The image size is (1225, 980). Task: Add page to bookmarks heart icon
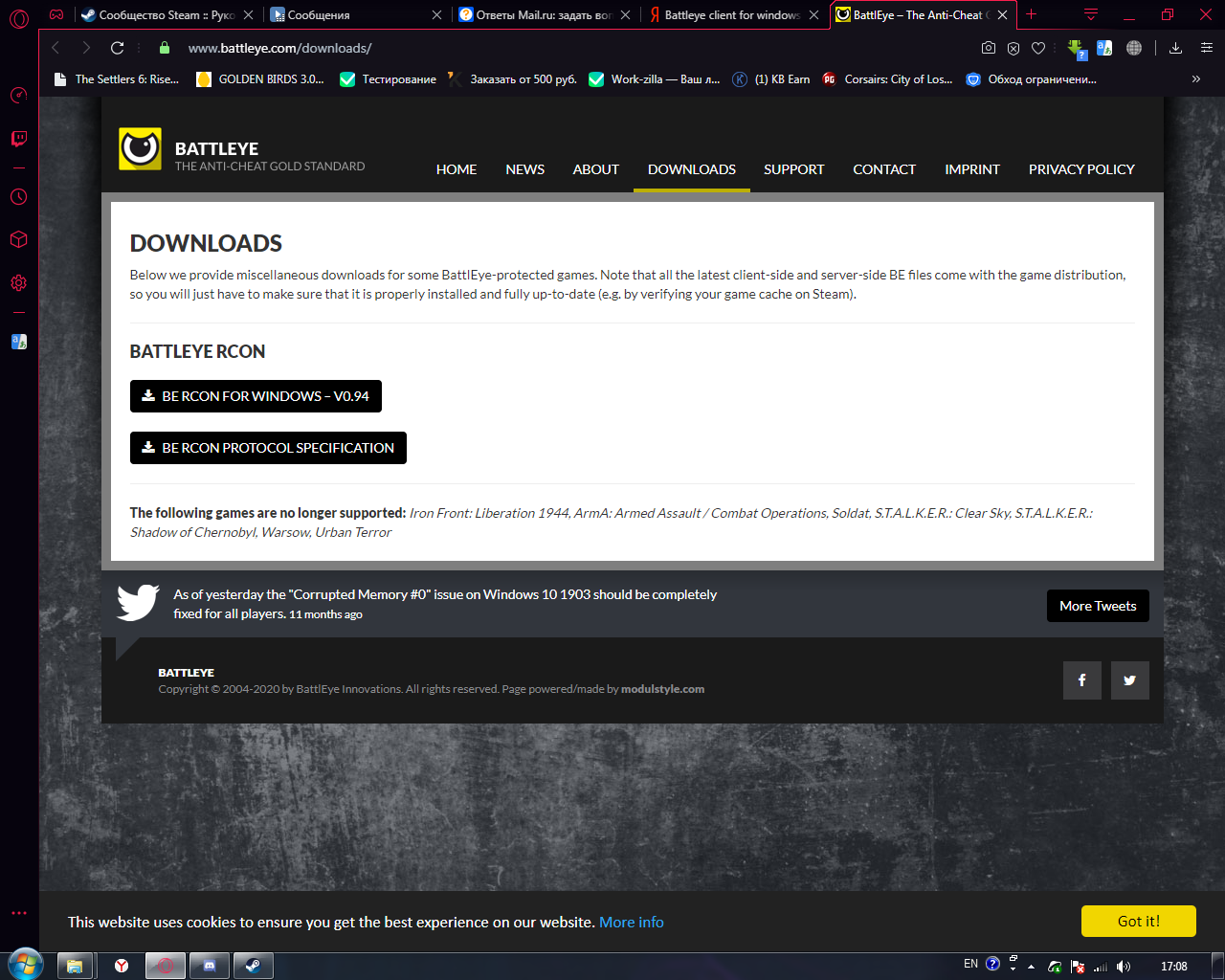click(x=1038, y=48)
